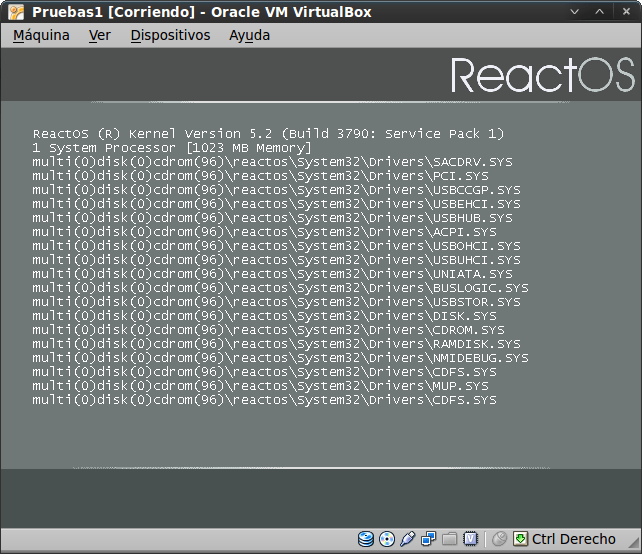
Task: Click the USBUHCI.SYS driver line
Action: 277,260
